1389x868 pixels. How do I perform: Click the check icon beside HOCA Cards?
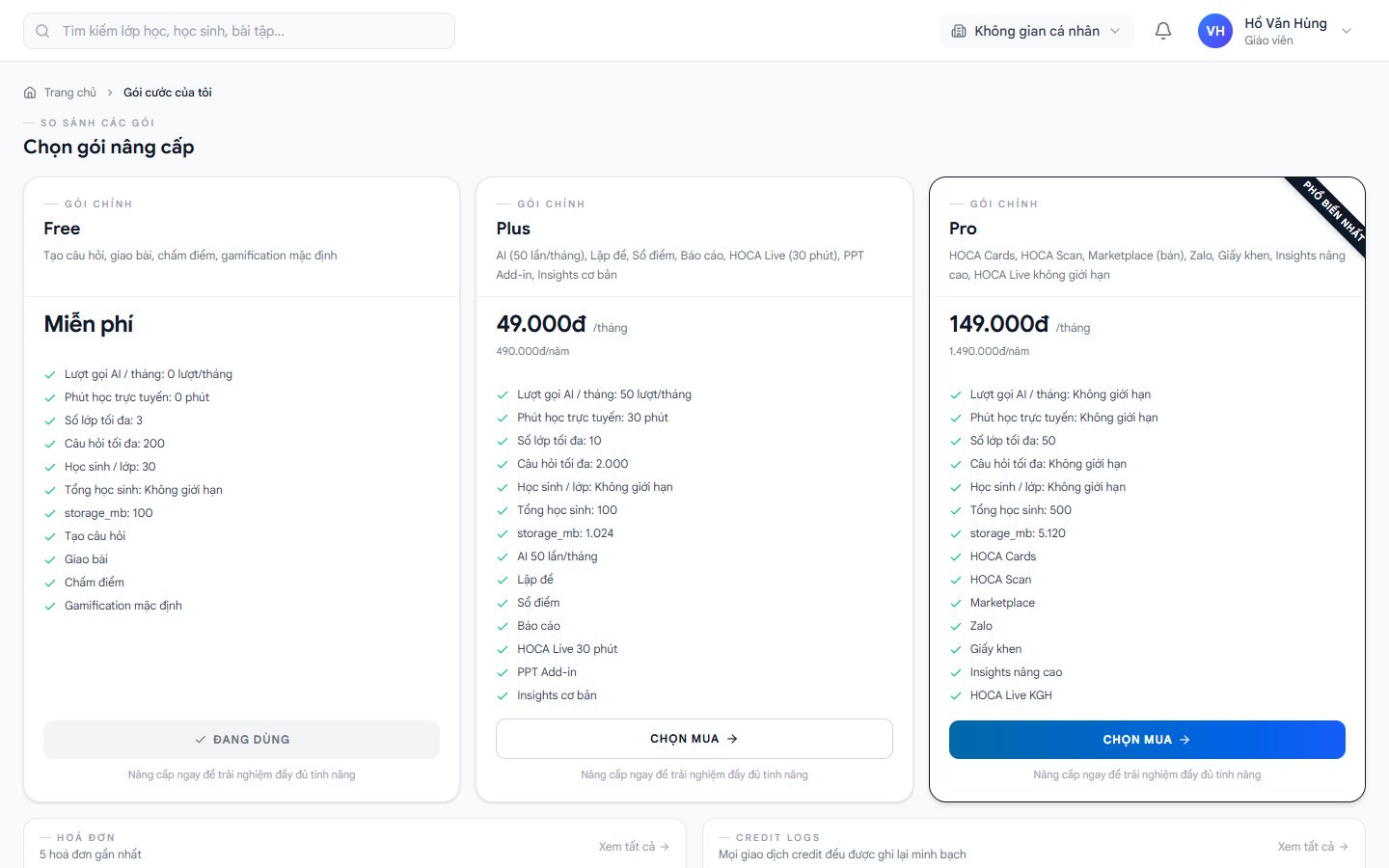pyautogui.click(x=956, y=556)
